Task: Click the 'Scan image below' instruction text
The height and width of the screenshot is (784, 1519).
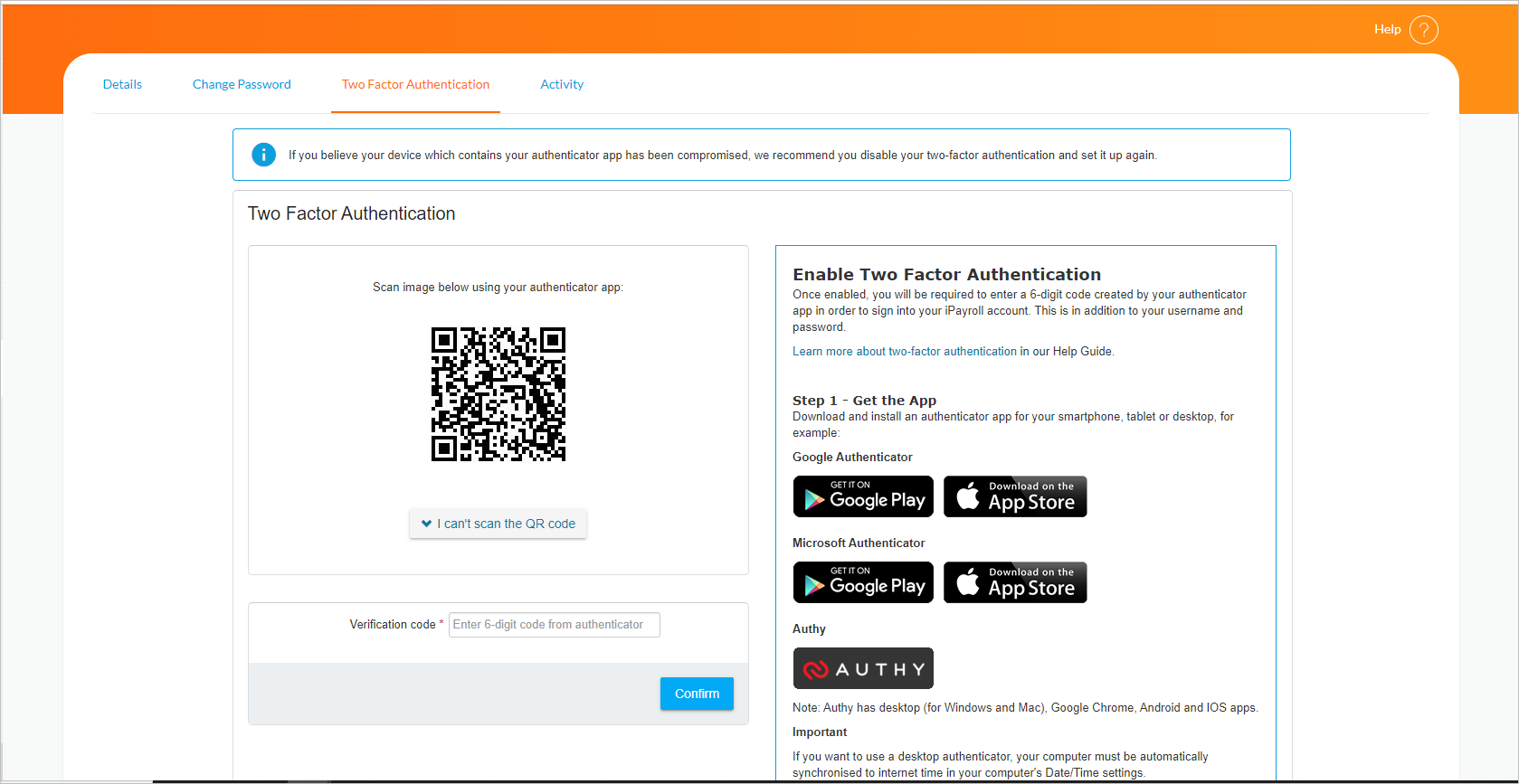Action: click(498, 288)
